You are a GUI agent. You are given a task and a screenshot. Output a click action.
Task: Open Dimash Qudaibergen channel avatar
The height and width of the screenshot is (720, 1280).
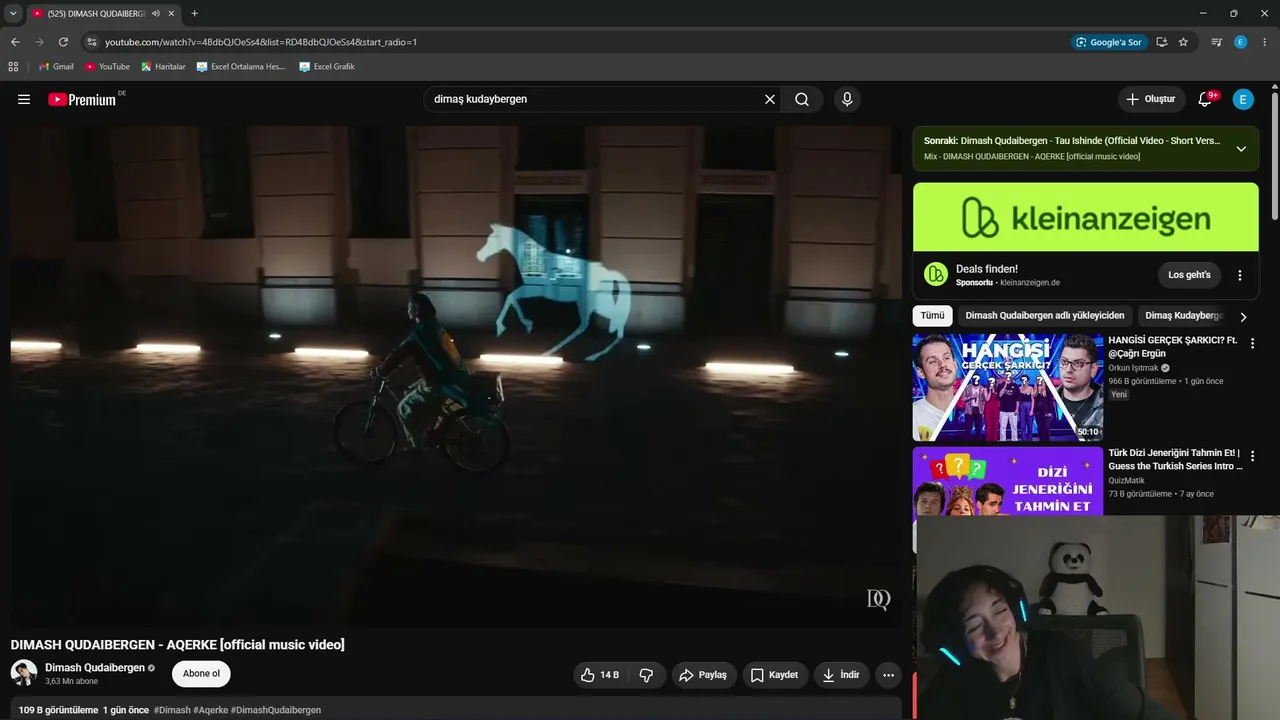coord(24,673)
